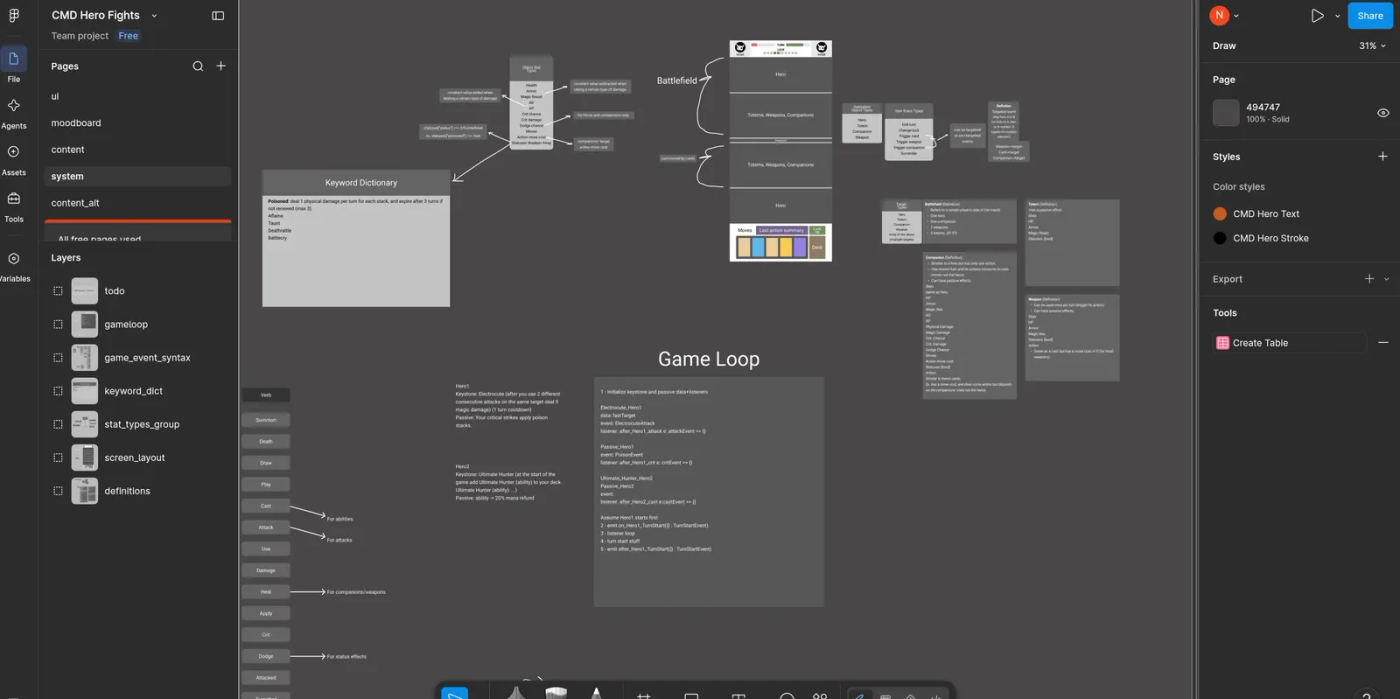The height and width of the screenshot is (699, 1400).
Task: Open the 31% zoom dropdown
Action: [x=1372, y=46]
